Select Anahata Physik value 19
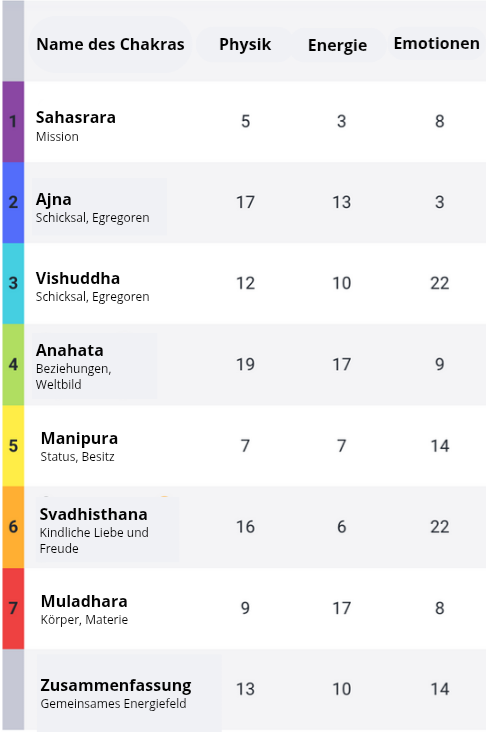Viewport: 486px width, 732px height. pos(245,365)
